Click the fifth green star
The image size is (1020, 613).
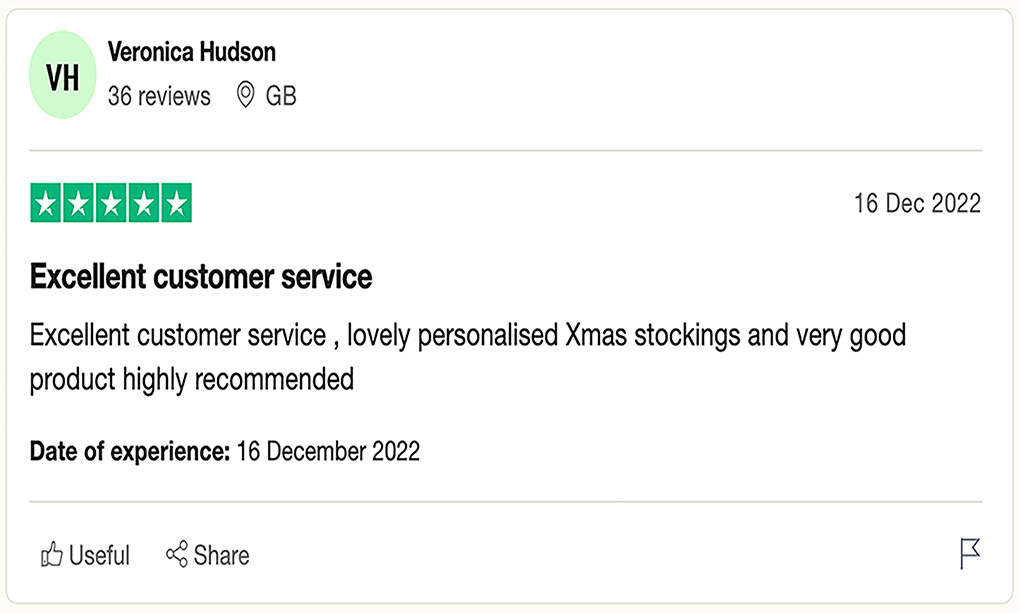tap(176, 203)
